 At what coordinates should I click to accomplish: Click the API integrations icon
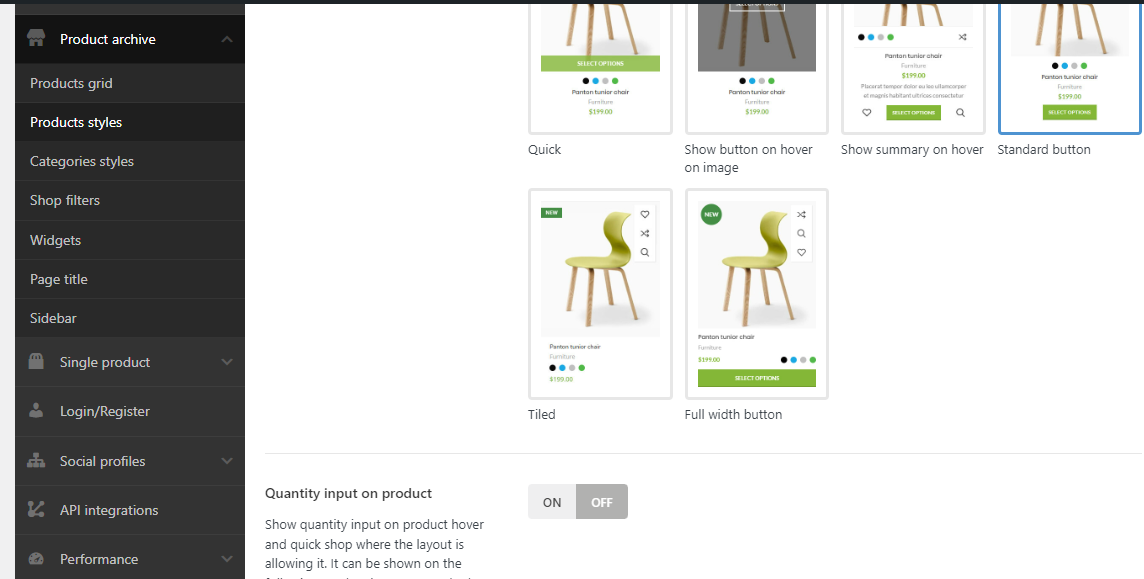coord(36,510)
